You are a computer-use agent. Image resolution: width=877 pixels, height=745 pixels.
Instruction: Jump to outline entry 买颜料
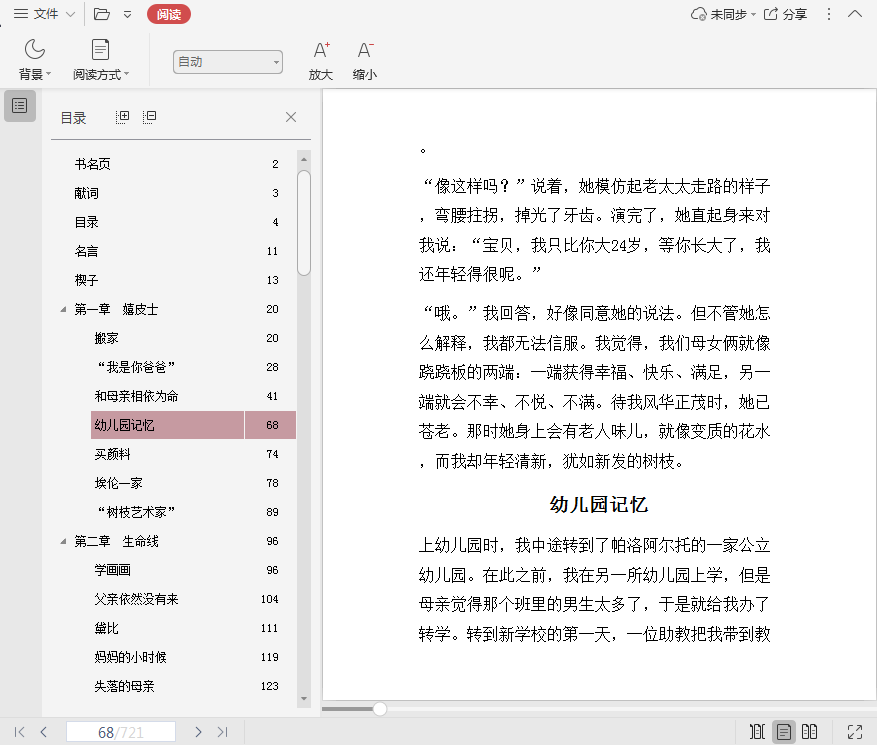[113, 454]
